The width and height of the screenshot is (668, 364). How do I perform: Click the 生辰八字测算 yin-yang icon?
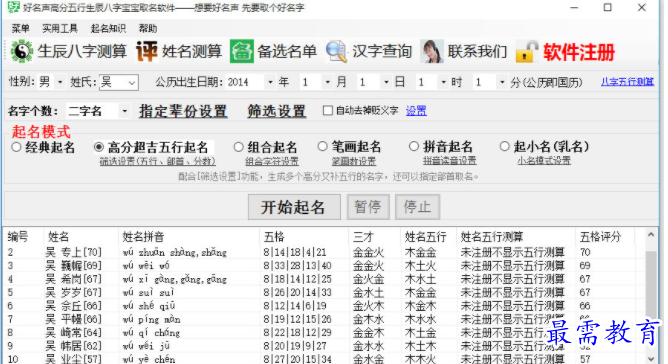tap(21, 51)
